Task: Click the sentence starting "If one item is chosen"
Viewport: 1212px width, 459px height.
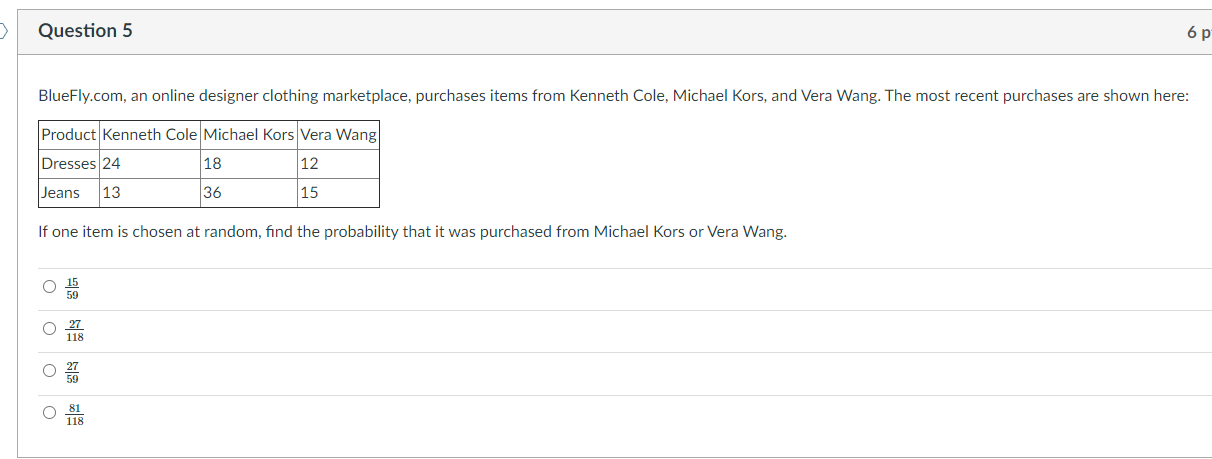Action: pyautogui.click(x=412, y=232)
